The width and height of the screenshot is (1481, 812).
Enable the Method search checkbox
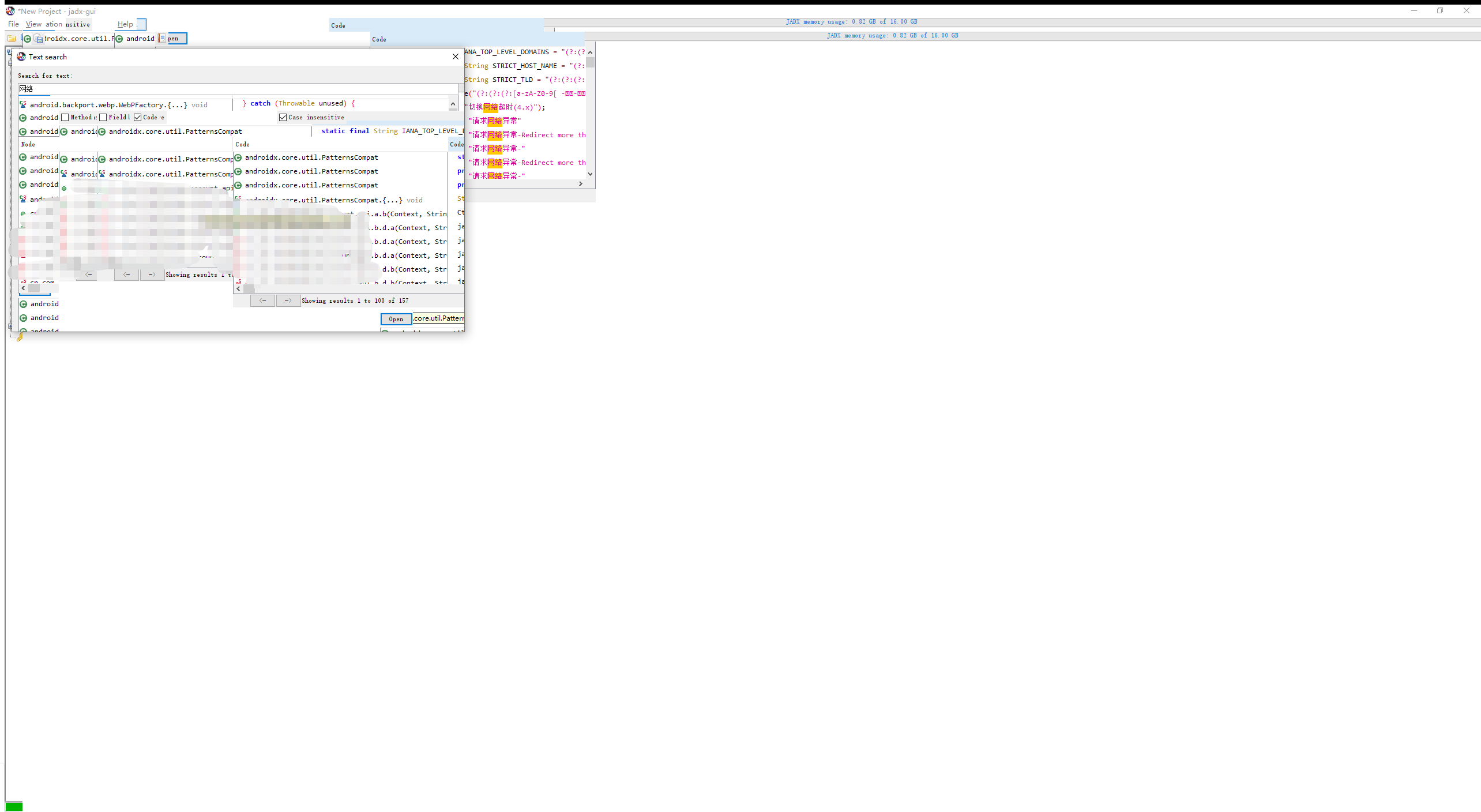65,117
